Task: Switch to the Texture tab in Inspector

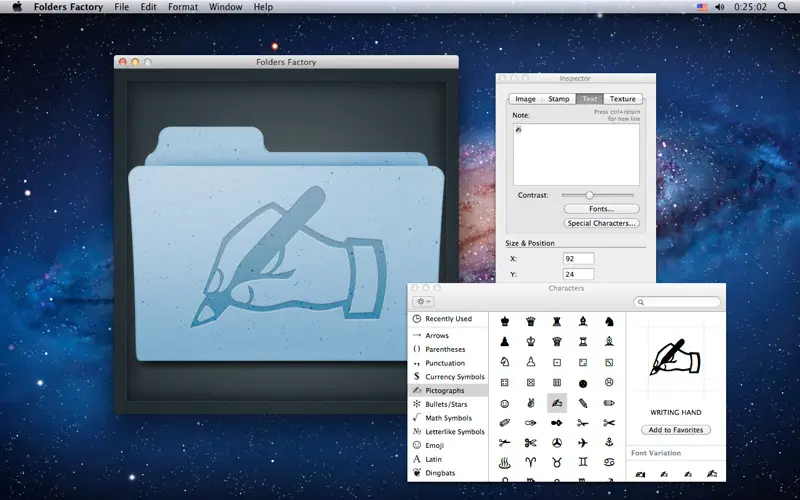Action: [622, 99]
